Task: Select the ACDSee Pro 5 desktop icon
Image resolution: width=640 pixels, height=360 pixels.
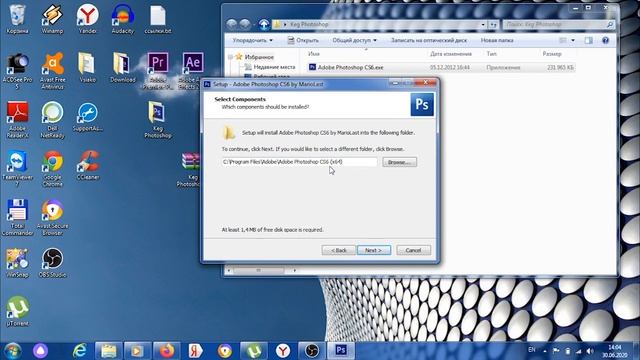Action: click(x=18, y=71)
